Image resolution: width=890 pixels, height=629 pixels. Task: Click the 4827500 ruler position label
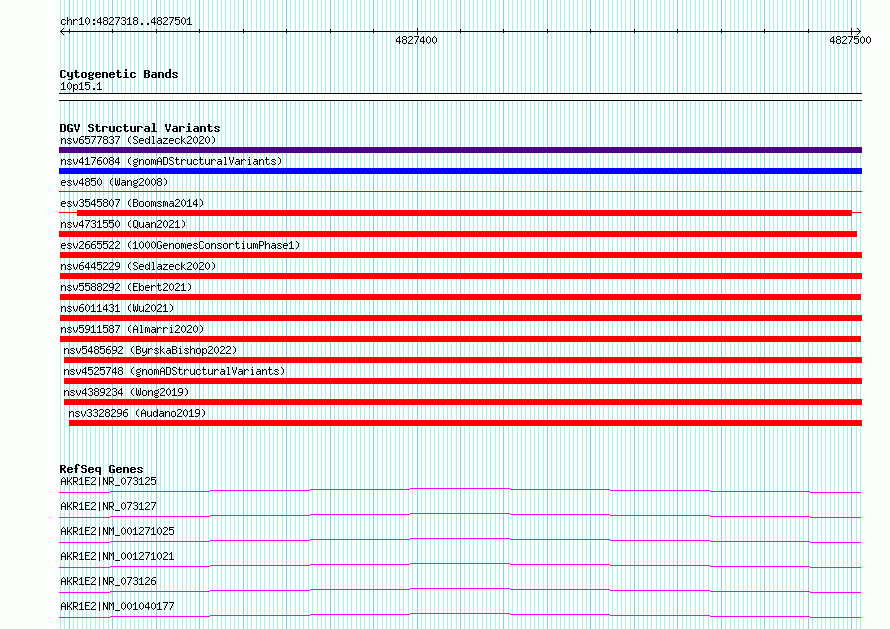pyautogui.click(x=850, y=40)
